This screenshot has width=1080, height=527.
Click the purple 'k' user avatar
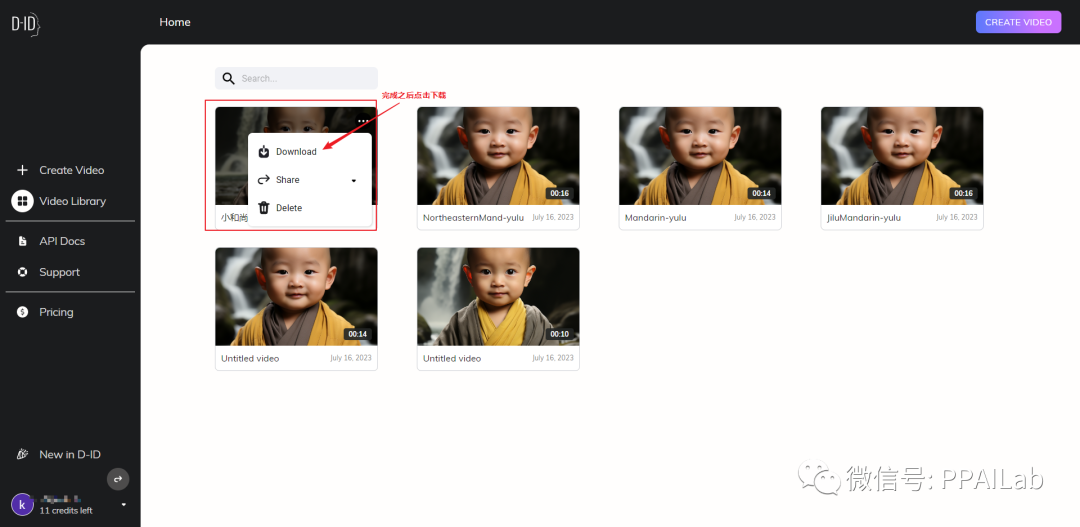pyautogui.click(x=22, y=504)
